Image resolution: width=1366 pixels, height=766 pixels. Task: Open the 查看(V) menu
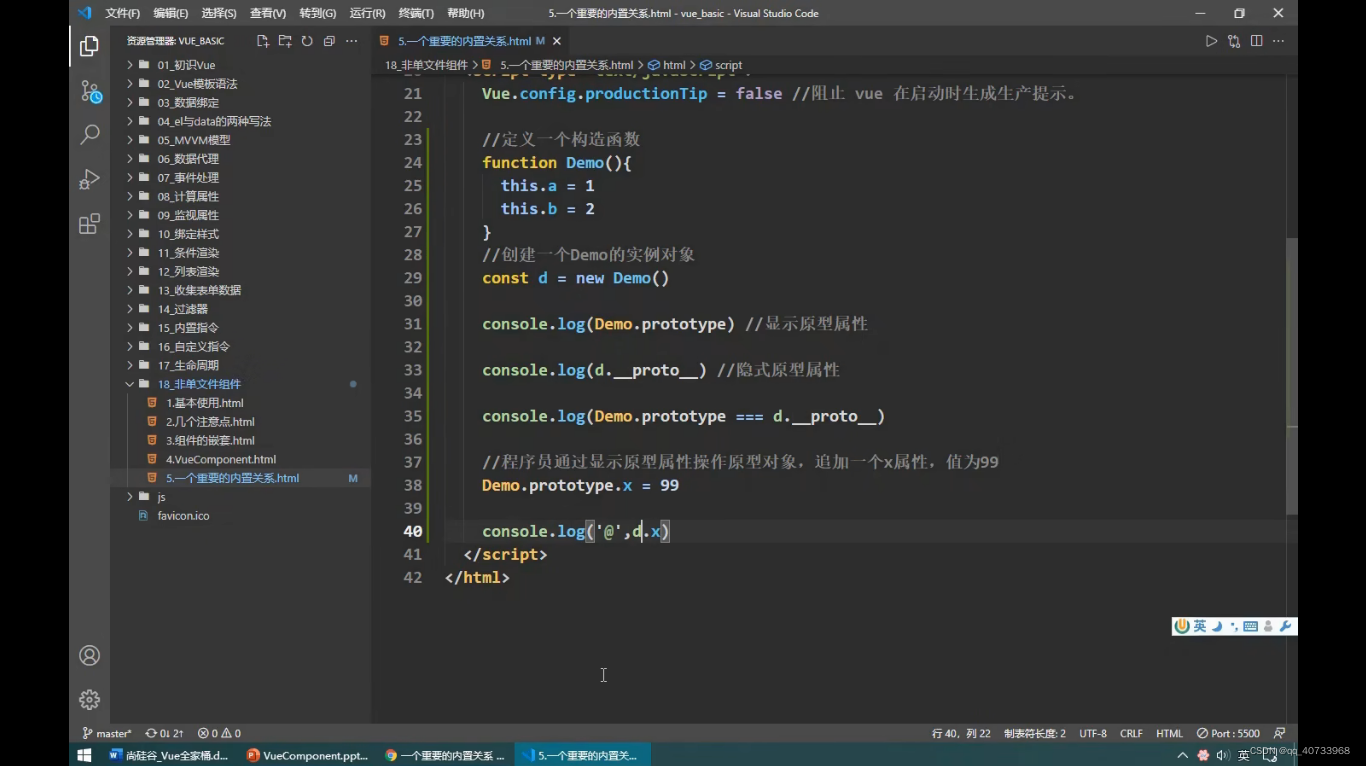tap(268, 13)
